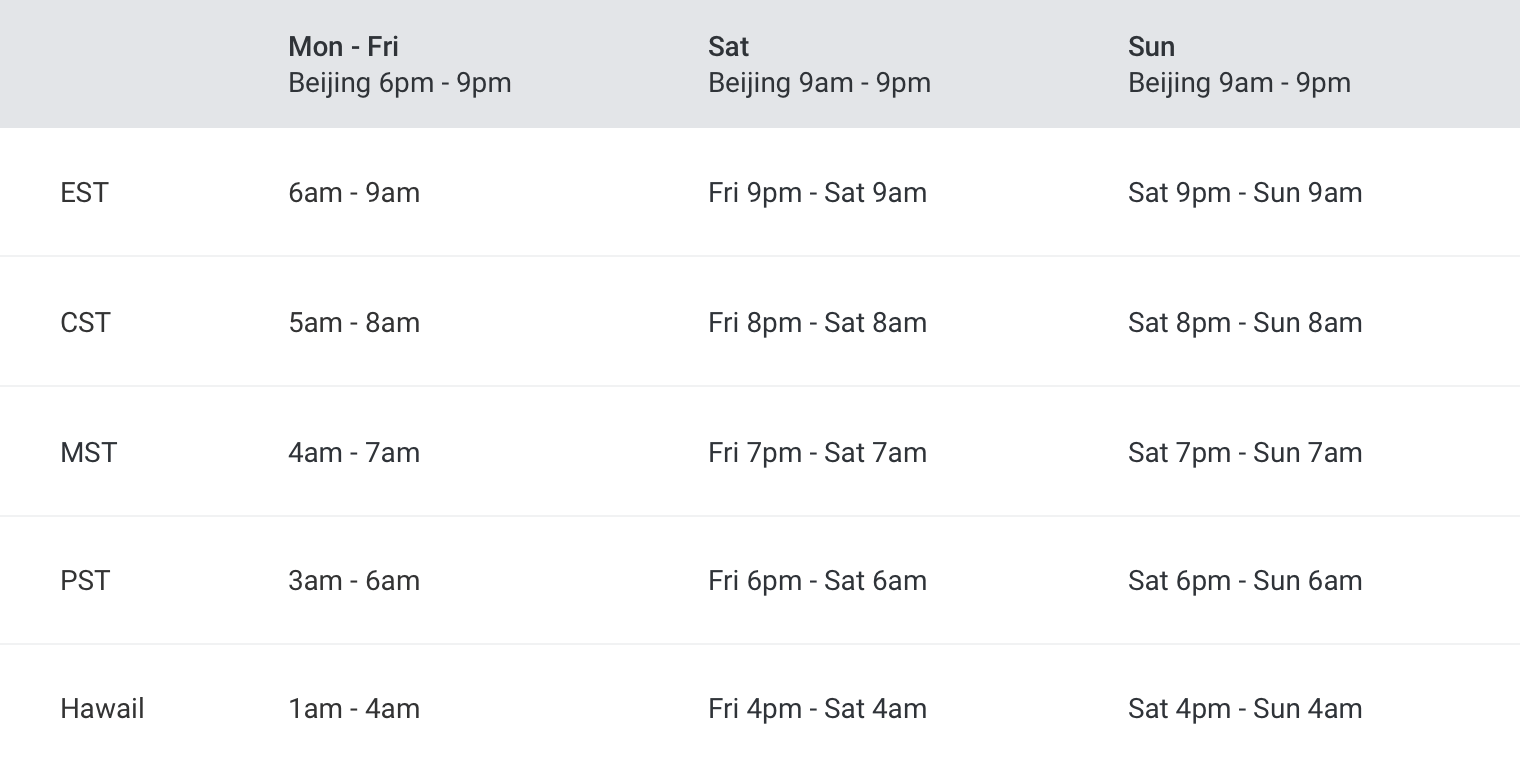Click the Fri 8pm - Sat 8am cell
This screenshot has height=772, width=1520.
tap(817, 322)
